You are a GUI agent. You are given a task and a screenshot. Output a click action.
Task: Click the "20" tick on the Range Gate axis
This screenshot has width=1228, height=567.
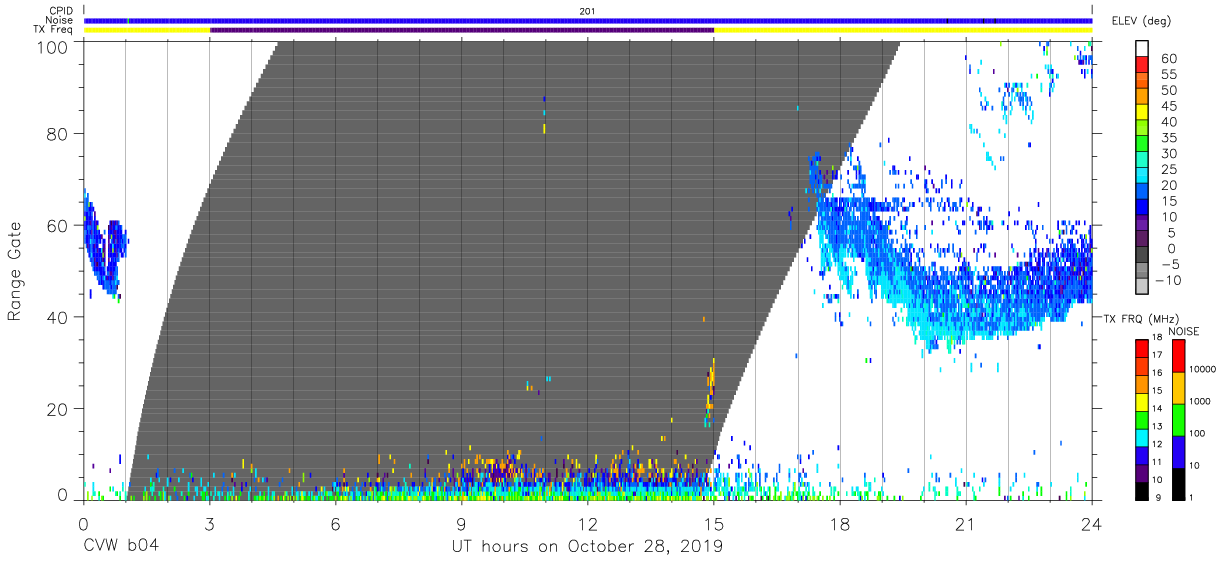pos(57,409)
